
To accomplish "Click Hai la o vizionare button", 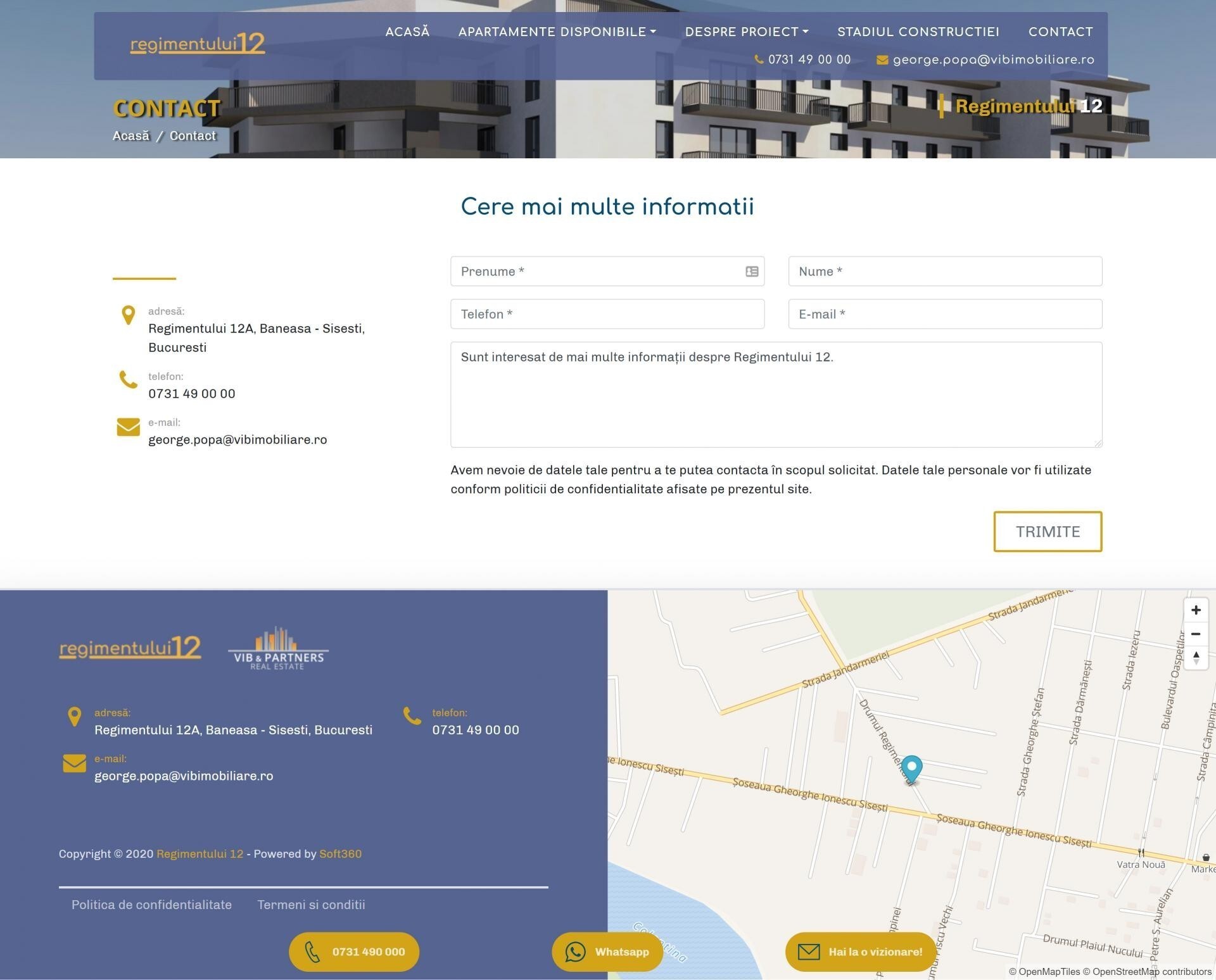I will point(860,952).
